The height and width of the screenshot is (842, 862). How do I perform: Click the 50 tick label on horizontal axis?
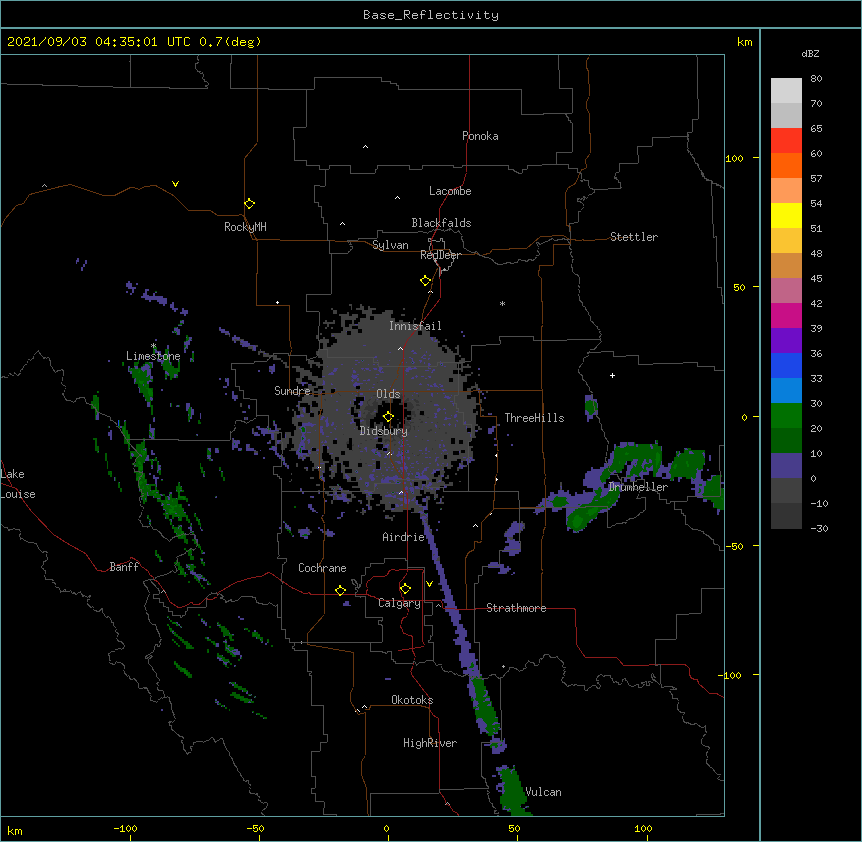[514, 828]
